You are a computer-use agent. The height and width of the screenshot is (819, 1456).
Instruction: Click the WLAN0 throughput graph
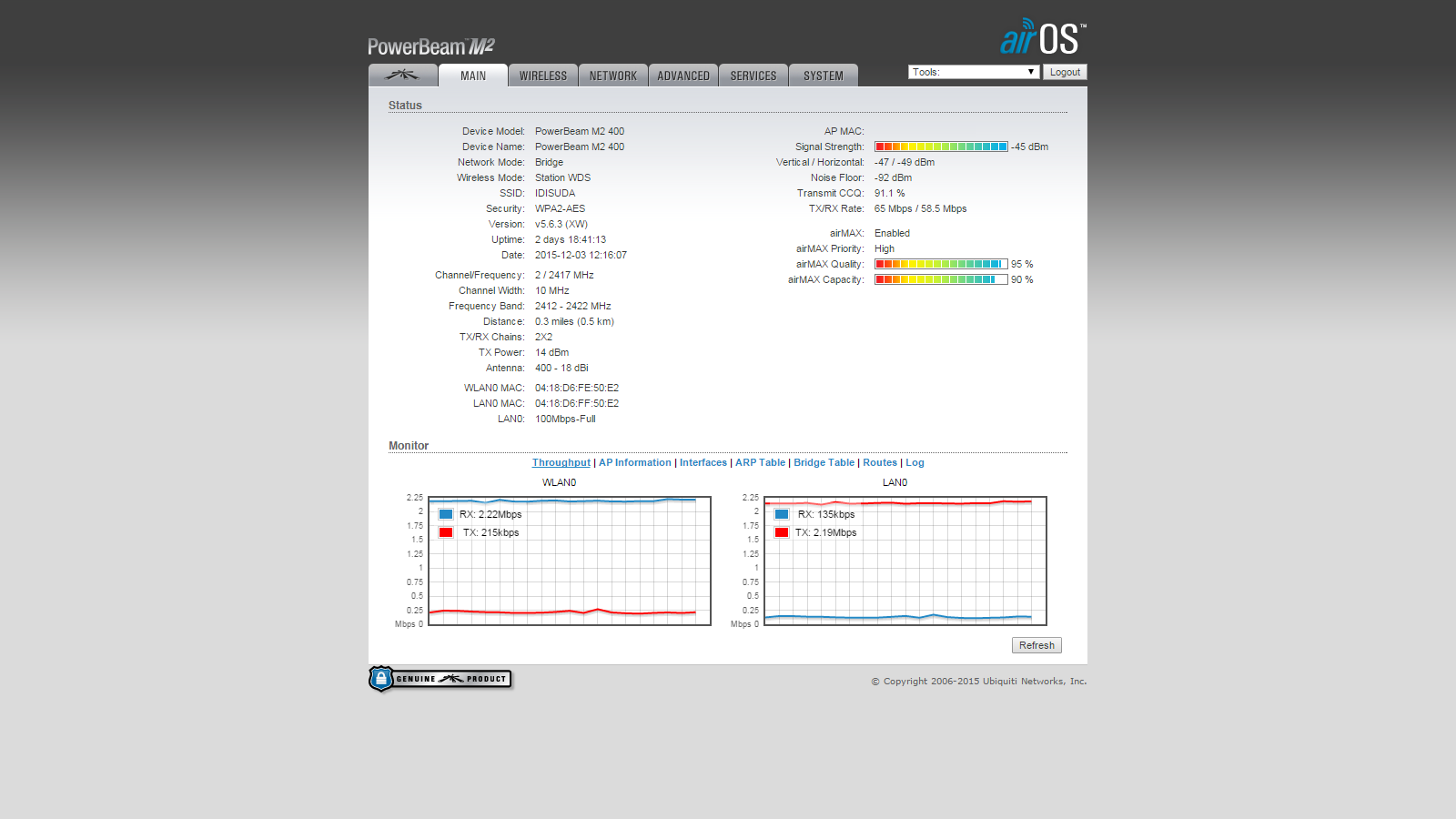pos(570,561)
